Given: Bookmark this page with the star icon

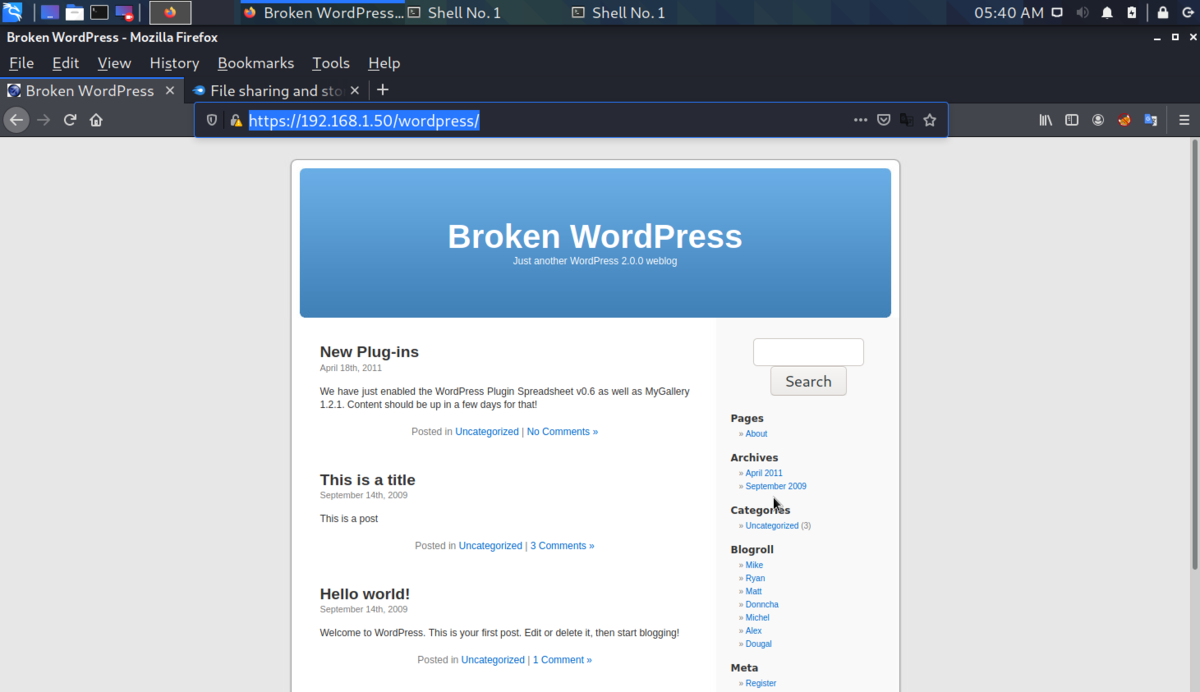Looking at the screenshot, I should pos(930,120).
